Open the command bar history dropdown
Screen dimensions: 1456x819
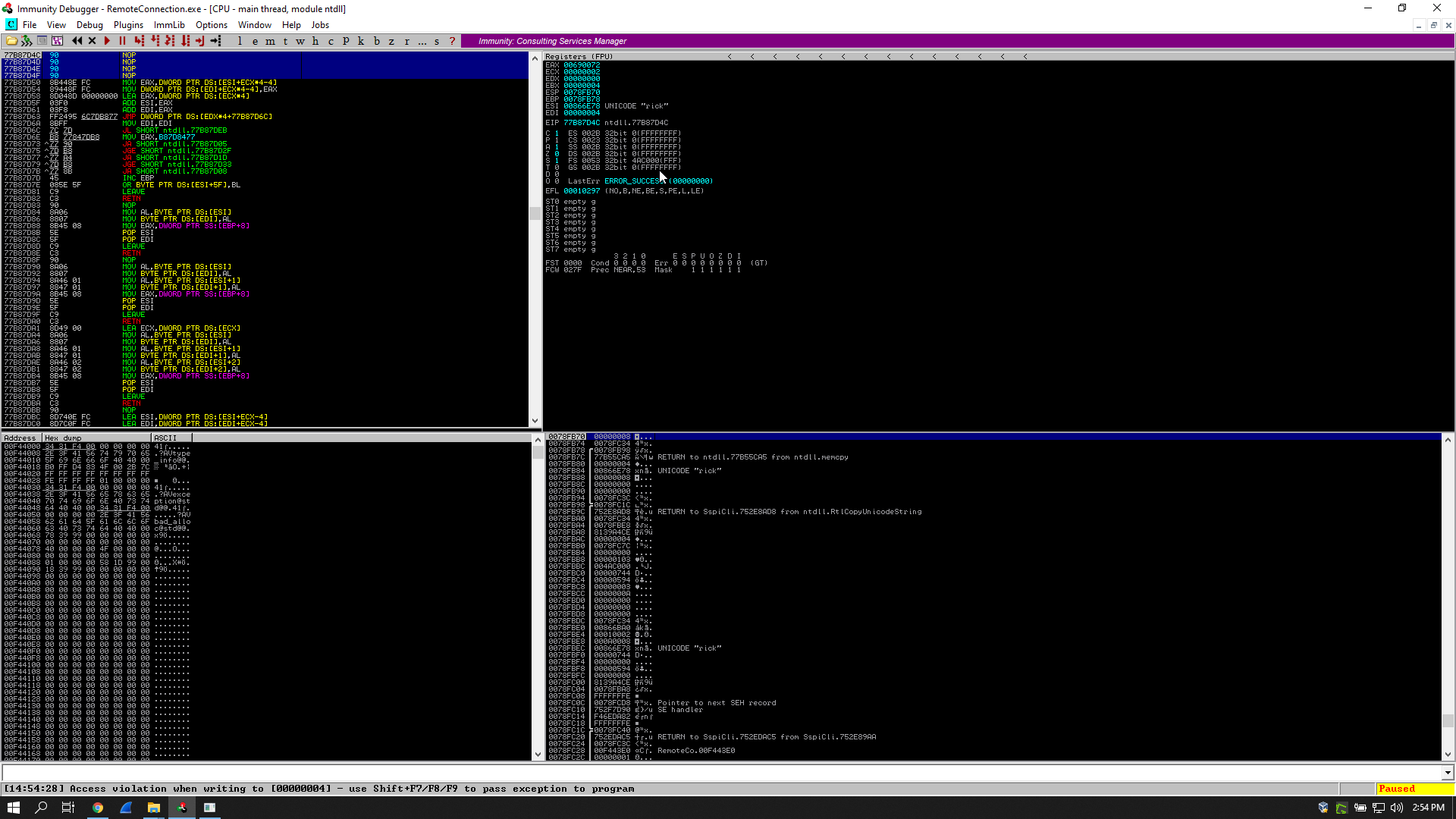tap(1447, 773)
